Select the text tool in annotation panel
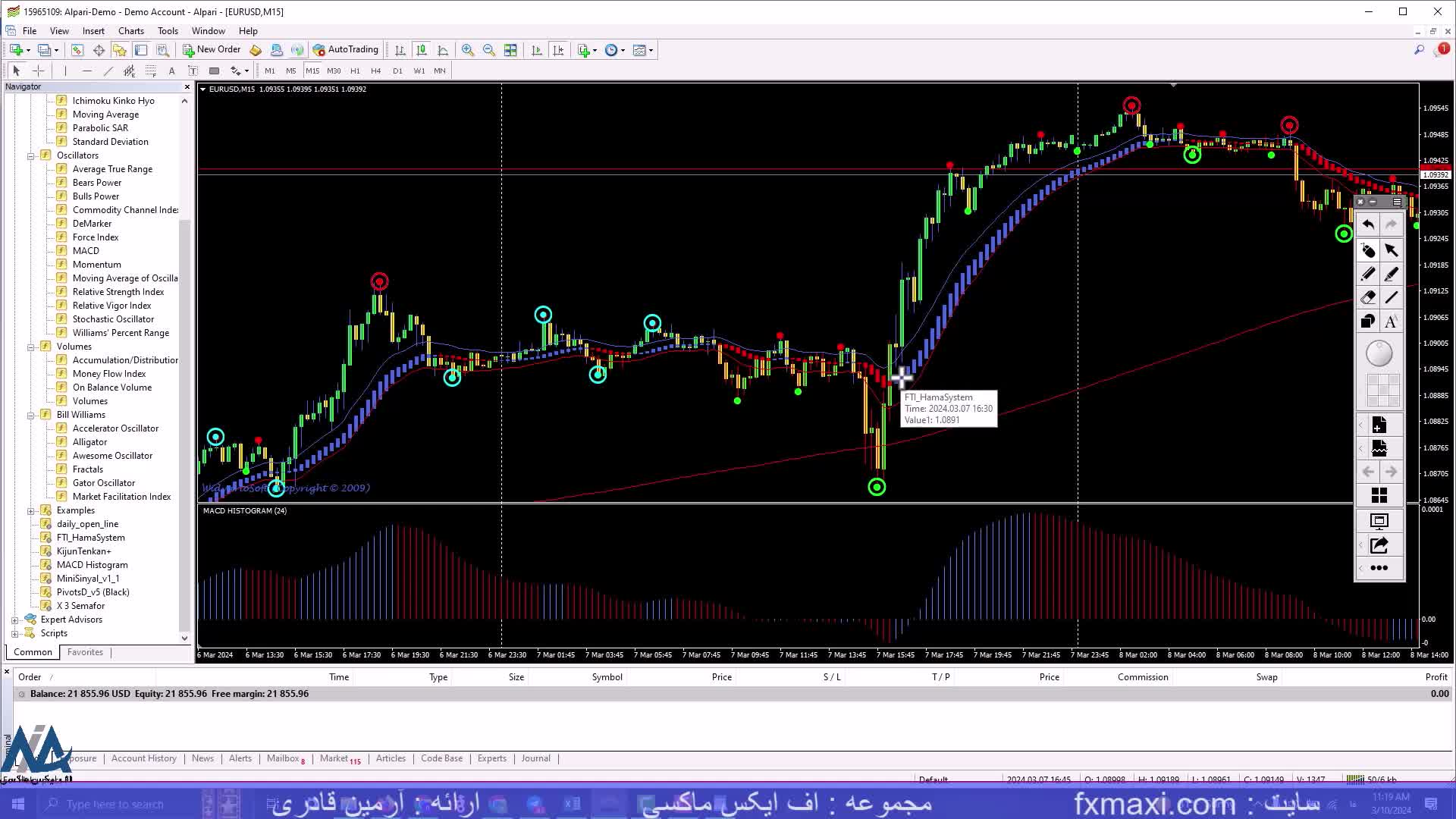1456x819 pixels. click(1391, 322)
